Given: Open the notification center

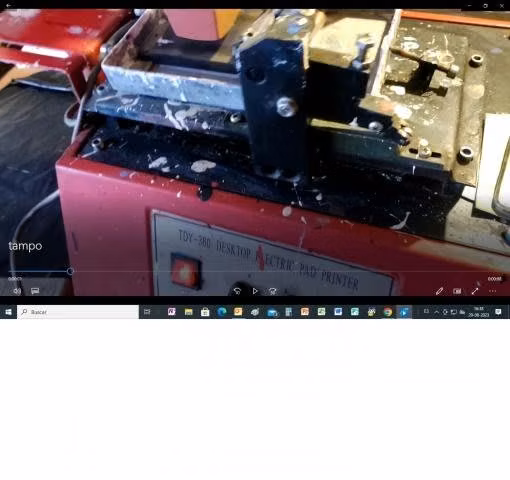Looking at the screenshot, I should [498, 312].
